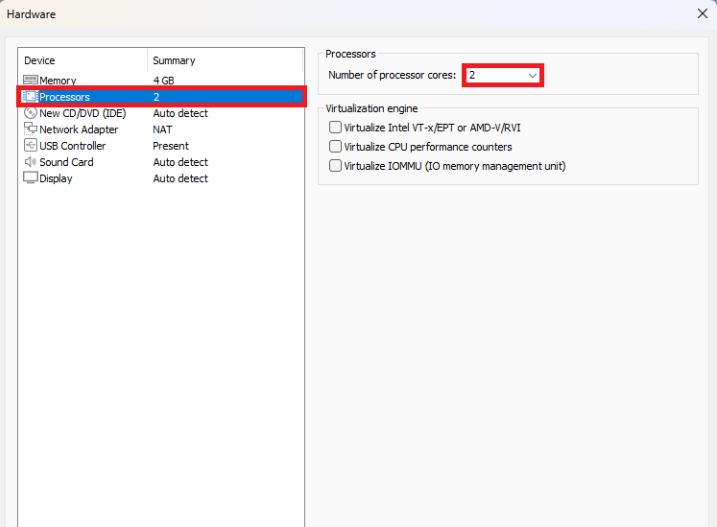Select the Display row label
The height and width of the screenshot is (527, 717).
click(x=56, y=178)
